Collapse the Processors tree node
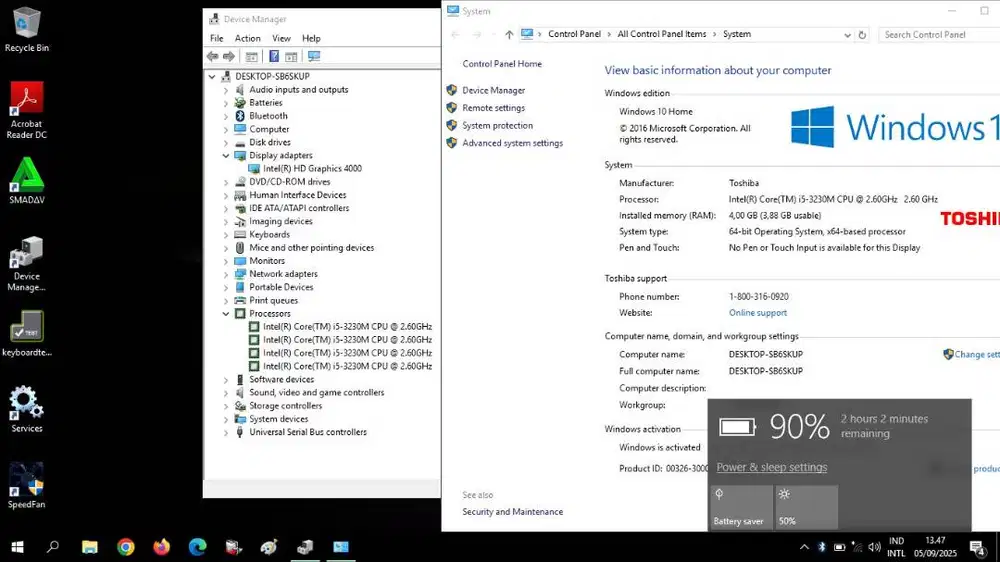Image resolution: width=1000 pixels, height=562 pixels. pos(226,314)
